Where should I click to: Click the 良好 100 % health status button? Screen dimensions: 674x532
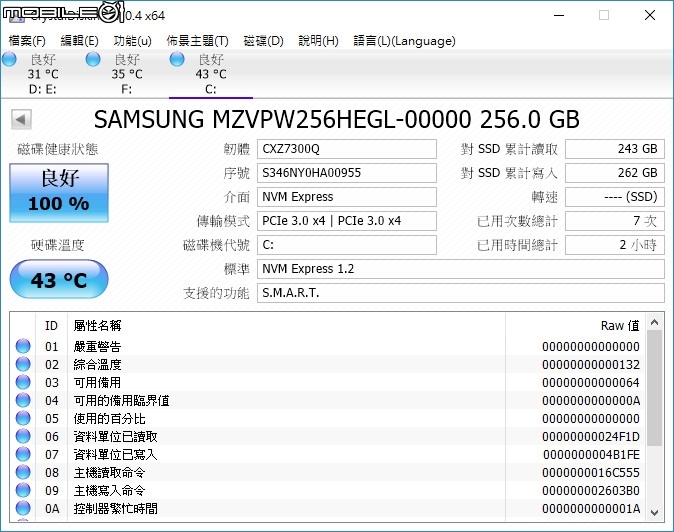(59, 193)
